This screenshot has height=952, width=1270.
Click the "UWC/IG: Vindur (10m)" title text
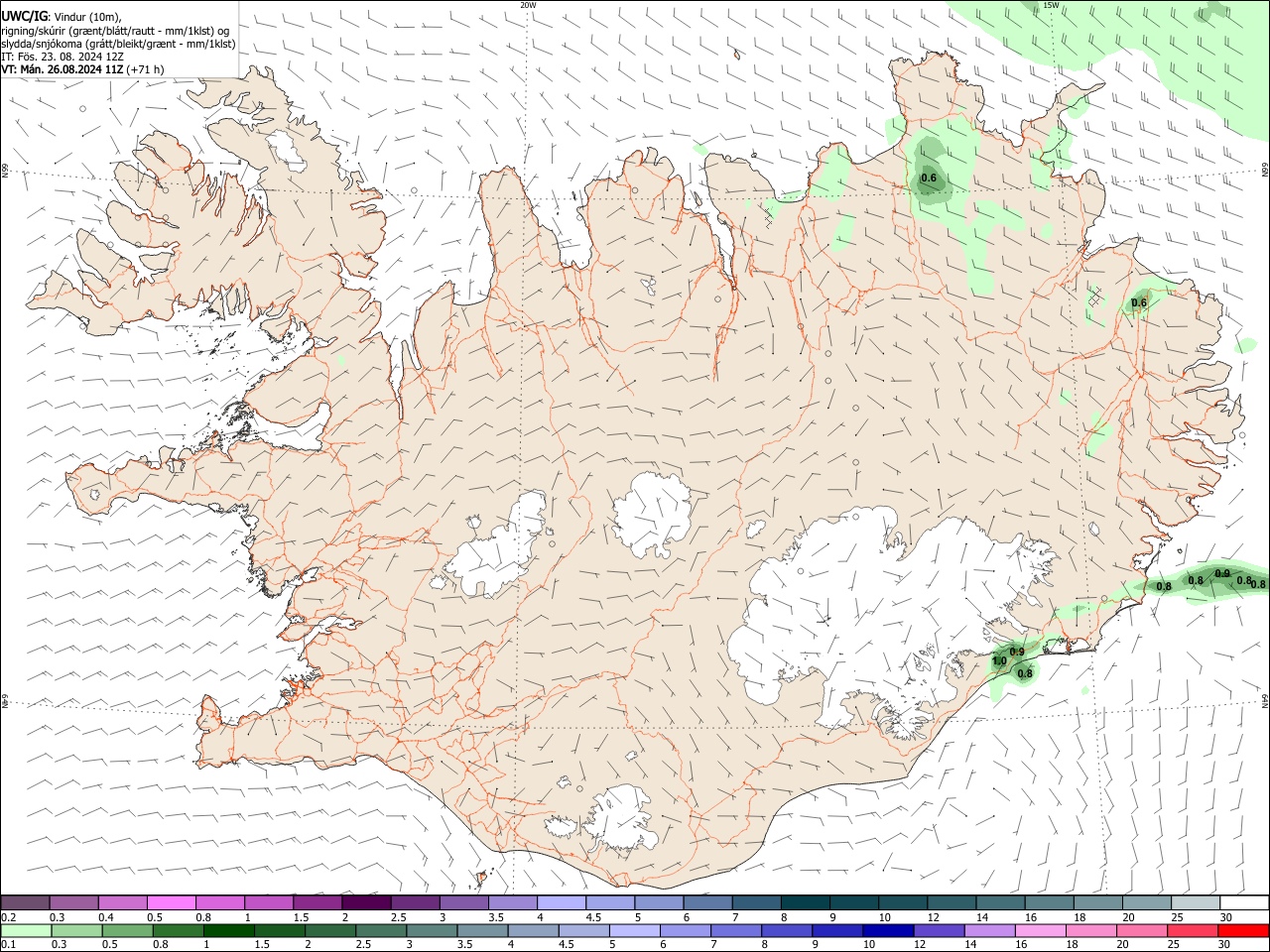pyautogui.click(x=63, y=16)
